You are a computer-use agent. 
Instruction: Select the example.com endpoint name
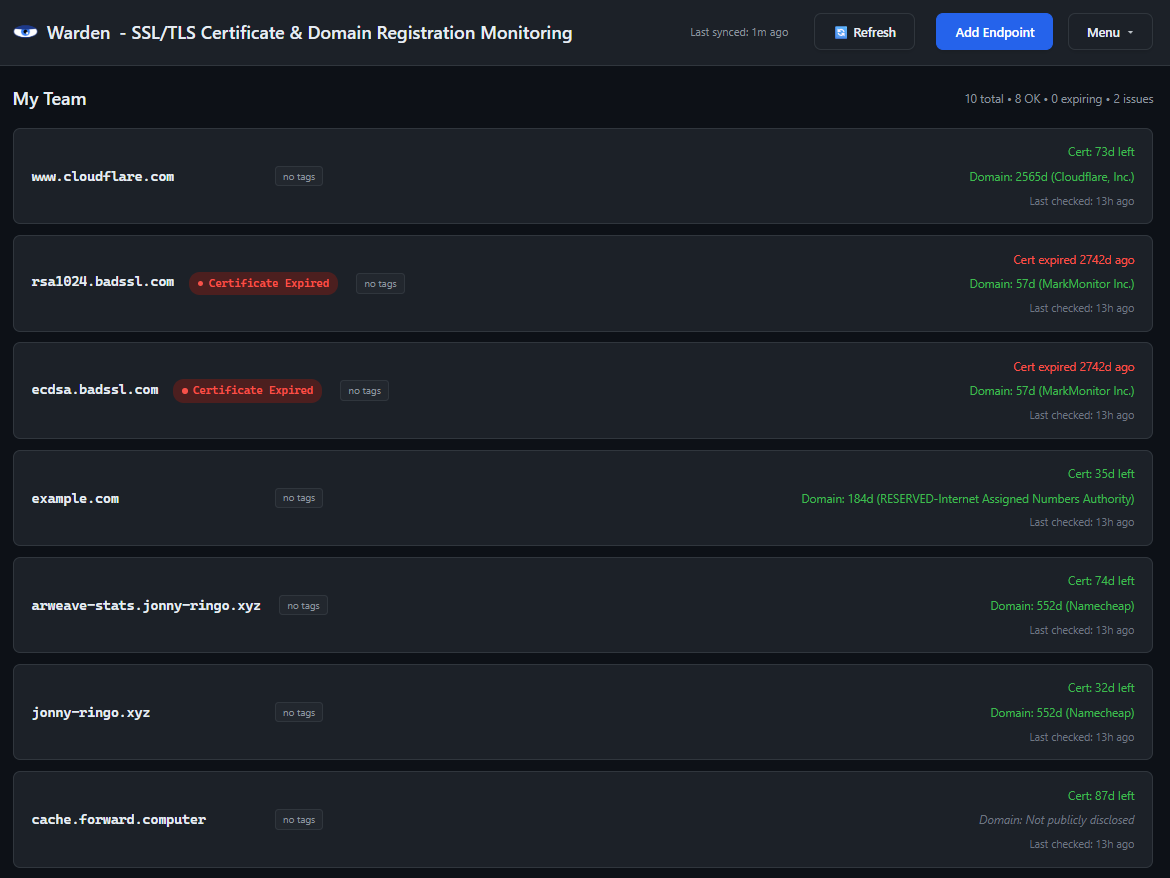pyautogui.click(x=75, y=497)
